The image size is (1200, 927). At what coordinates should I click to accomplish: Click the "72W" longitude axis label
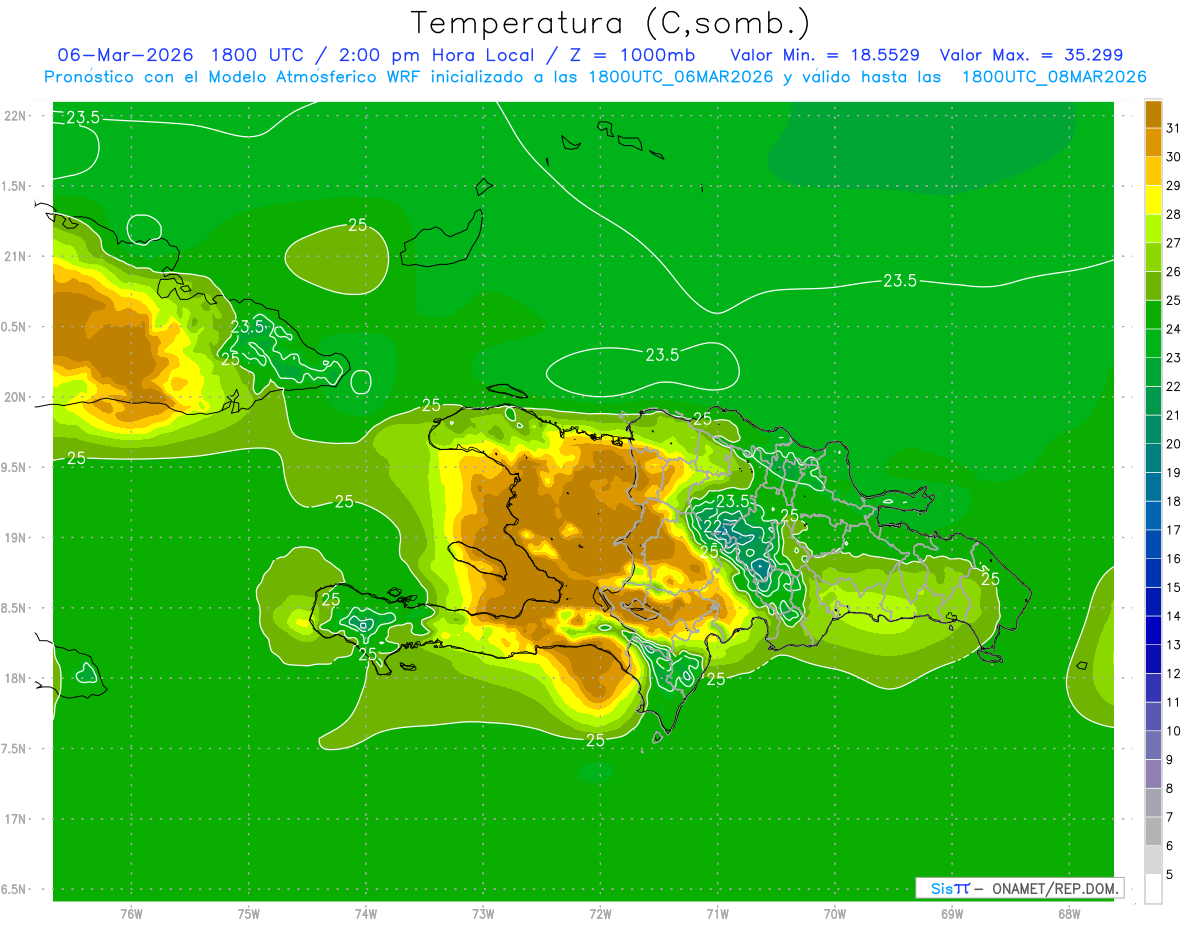(600, 913)
